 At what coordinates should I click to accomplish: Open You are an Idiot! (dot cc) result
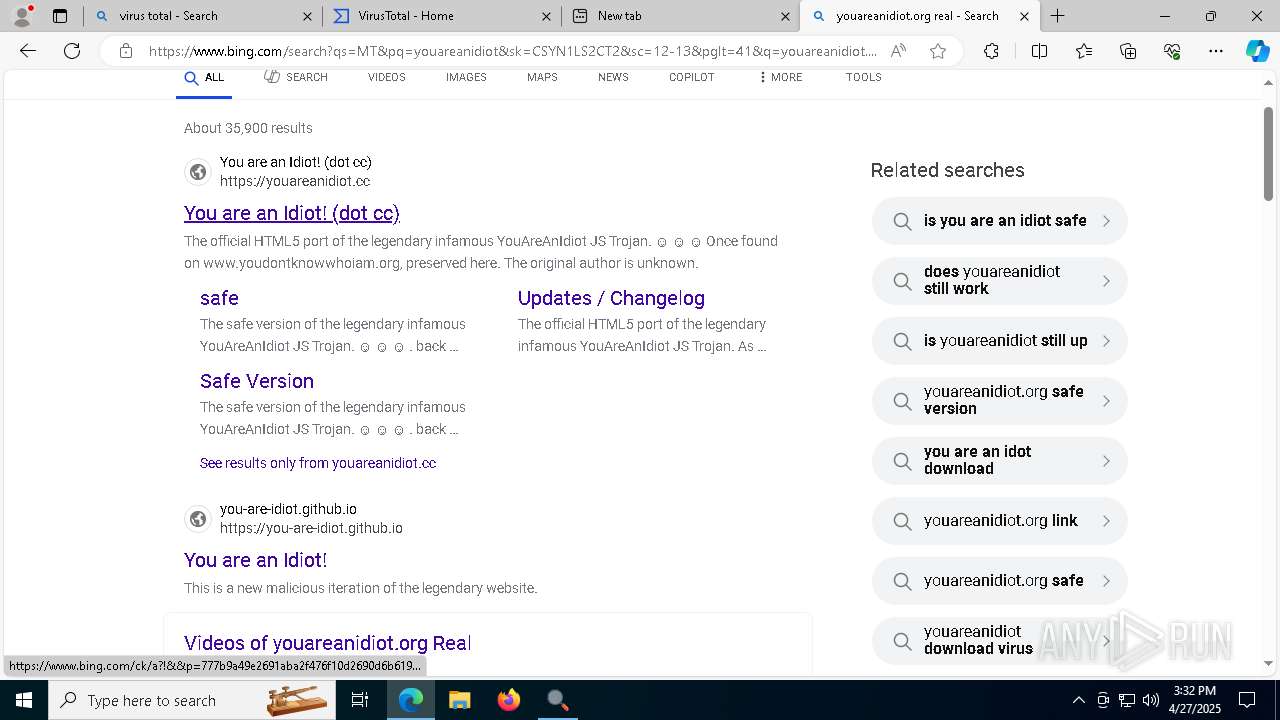pos(292,213)
